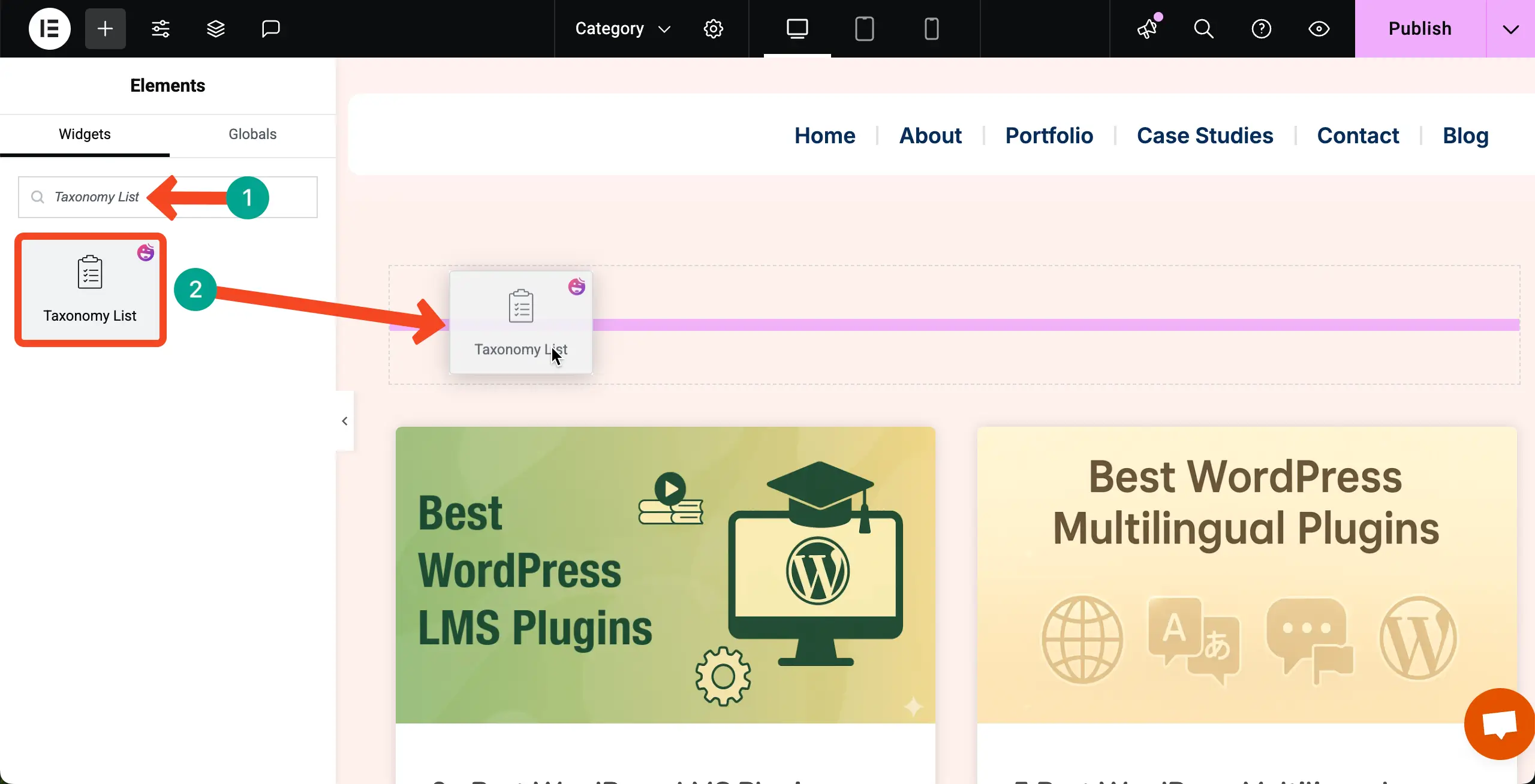Click the widget search input field

coord(168,197)
